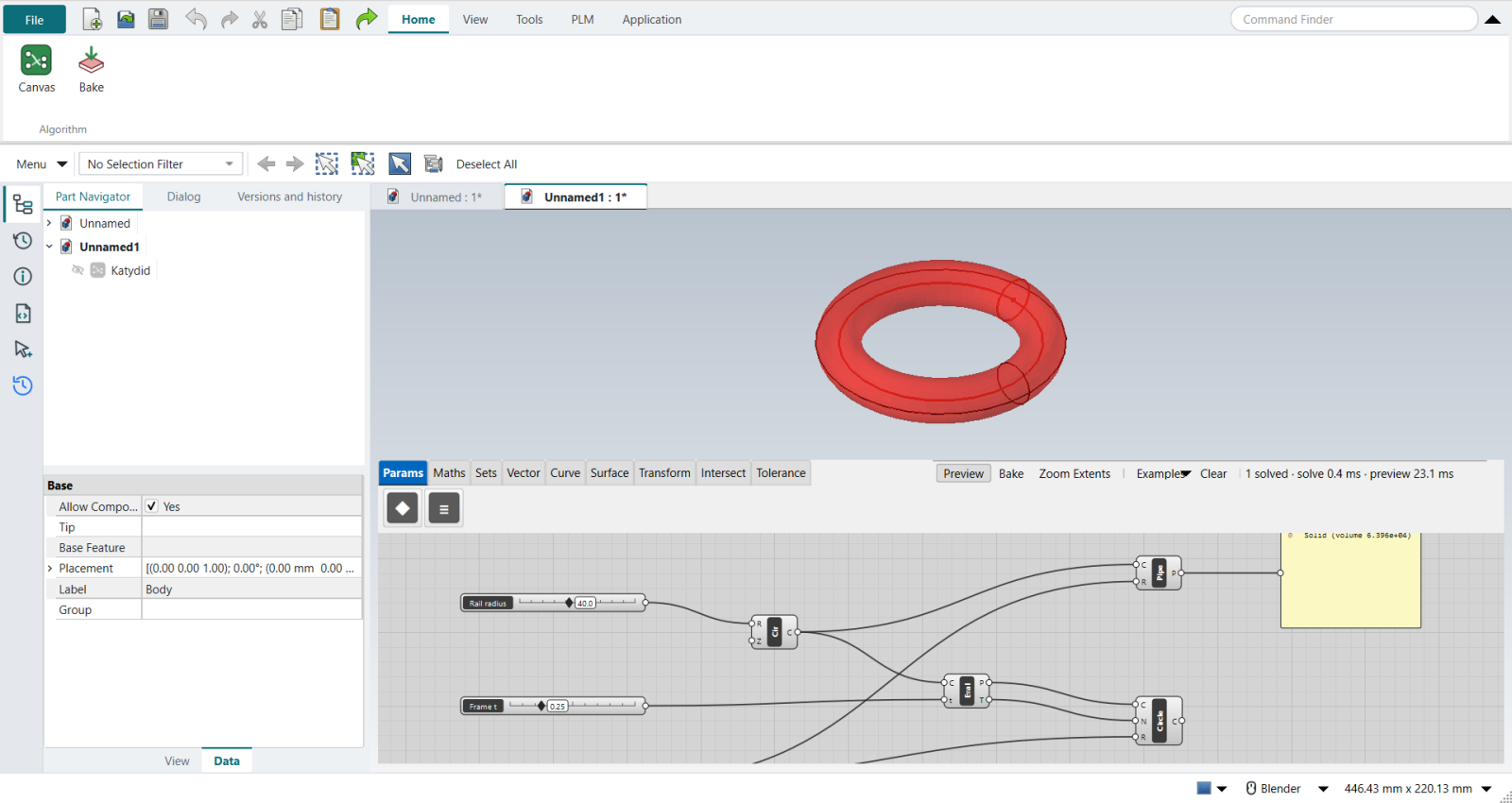Viewport: 1512px width, 803px height.
Task: Open the information sidebar icon
Action: pos(23,276)
